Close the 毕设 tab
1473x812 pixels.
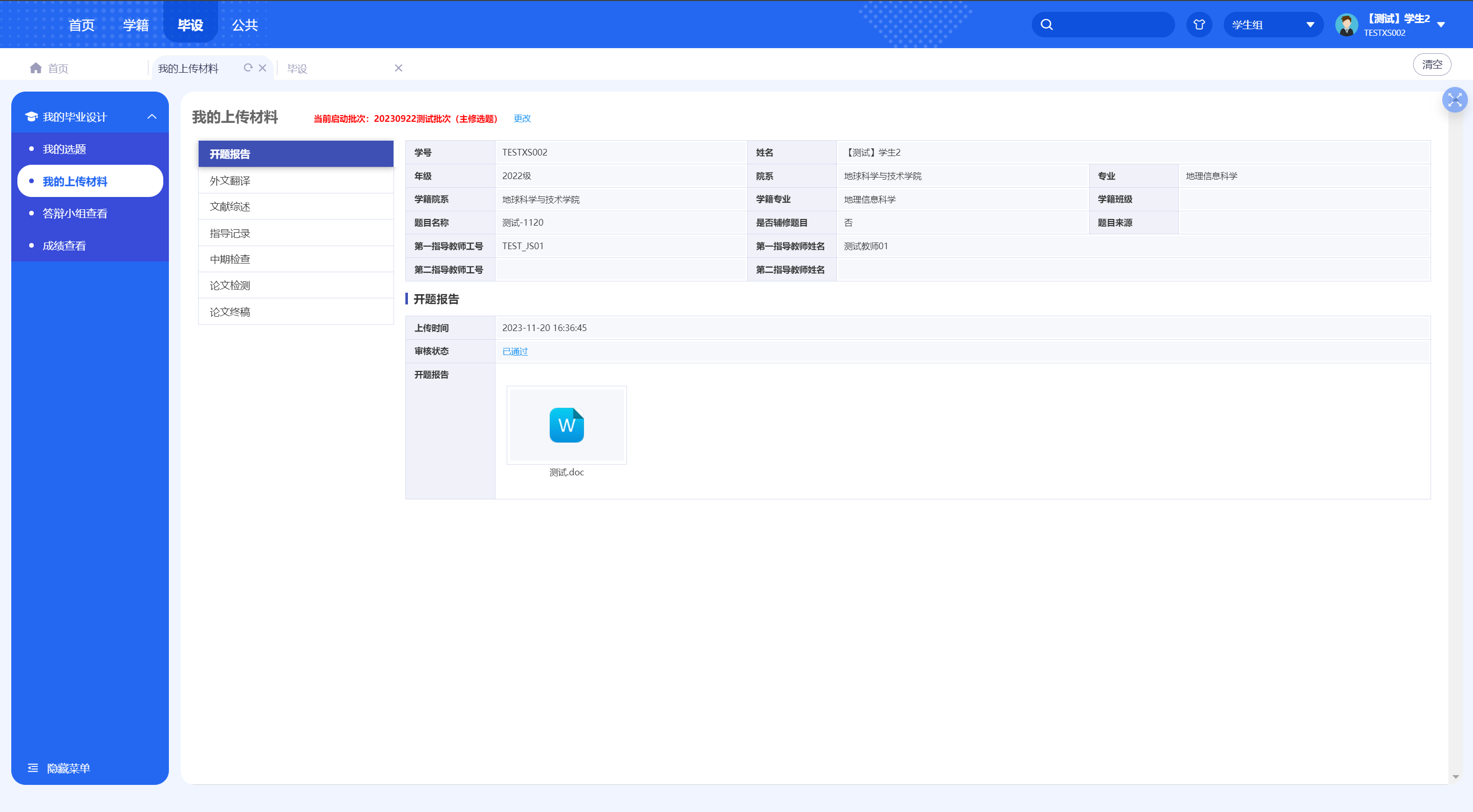399,68
